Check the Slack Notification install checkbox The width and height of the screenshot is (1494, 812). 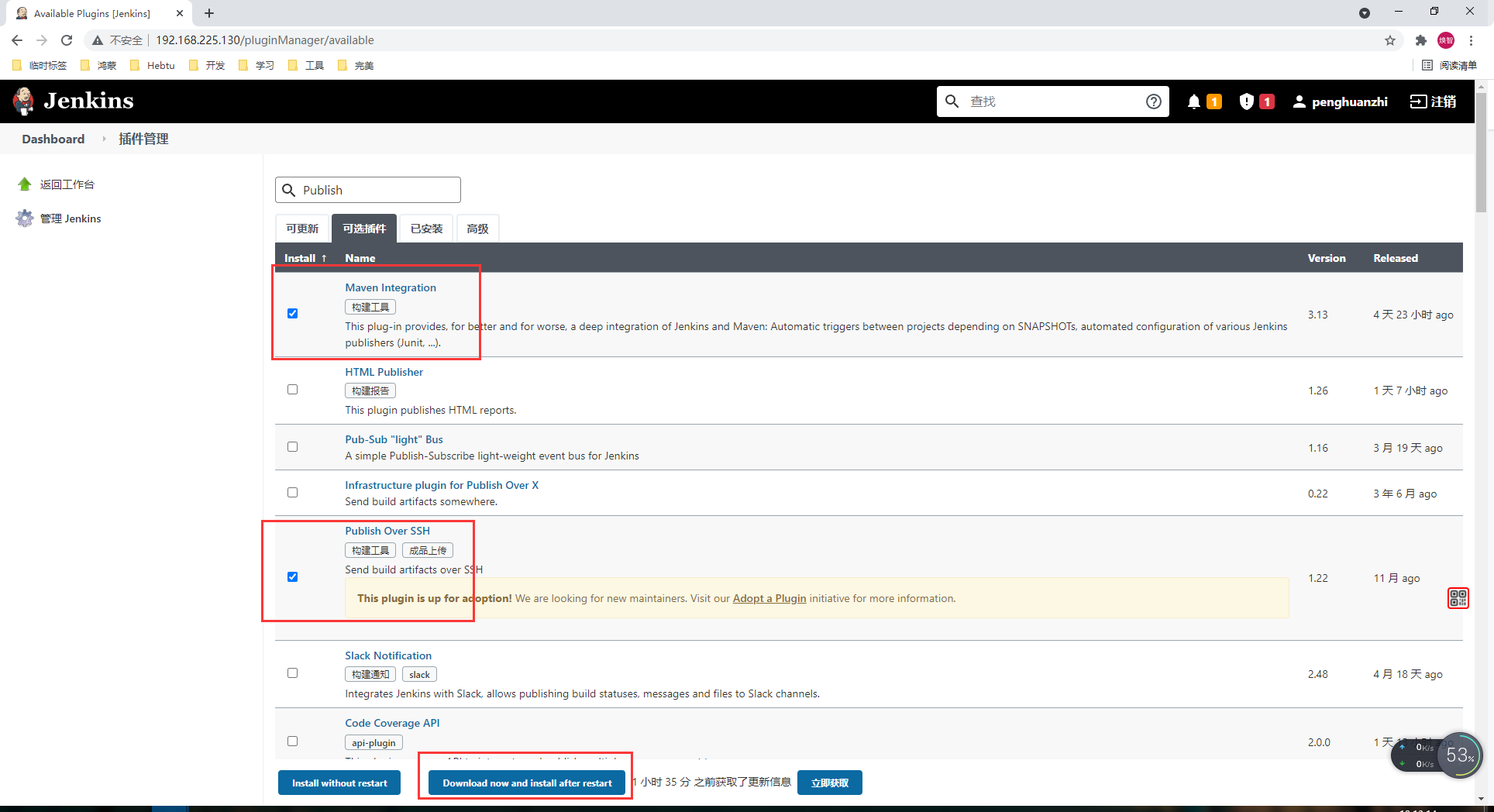(292, 673)
